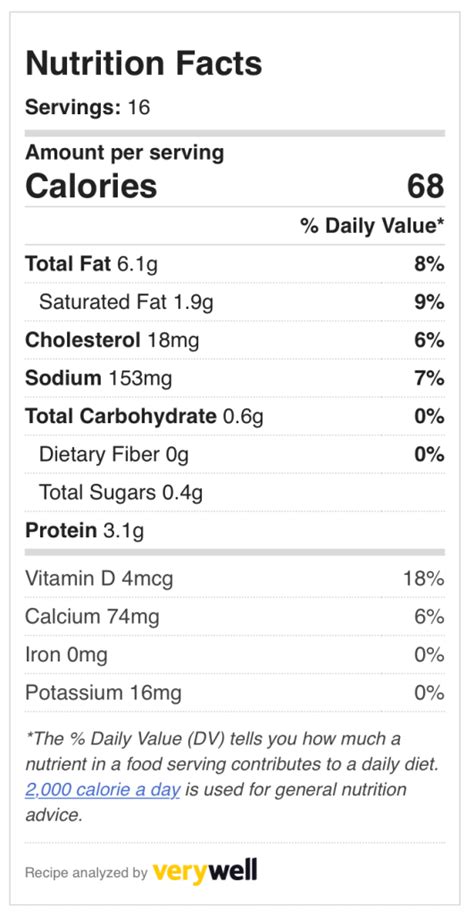The image size is (474, 914).
Task: Click the verywell logo
Action: 205,872
